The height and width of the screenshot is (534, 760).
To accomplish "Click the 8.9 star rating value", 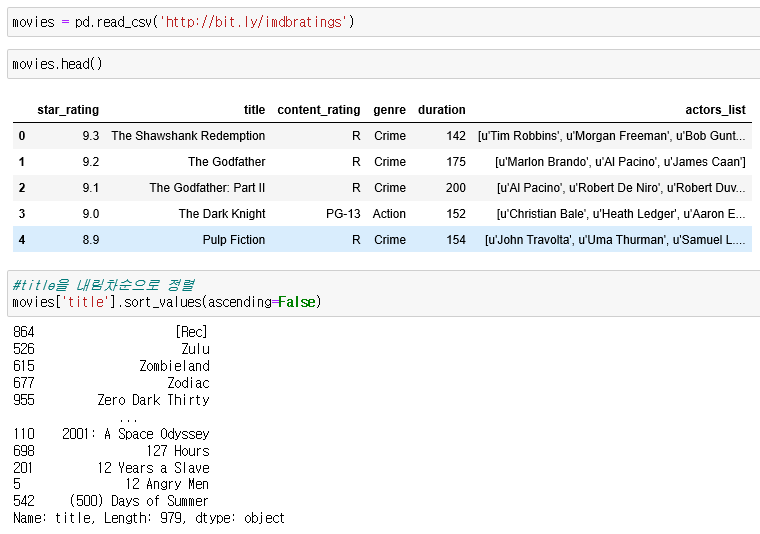I will click(91, 240).
